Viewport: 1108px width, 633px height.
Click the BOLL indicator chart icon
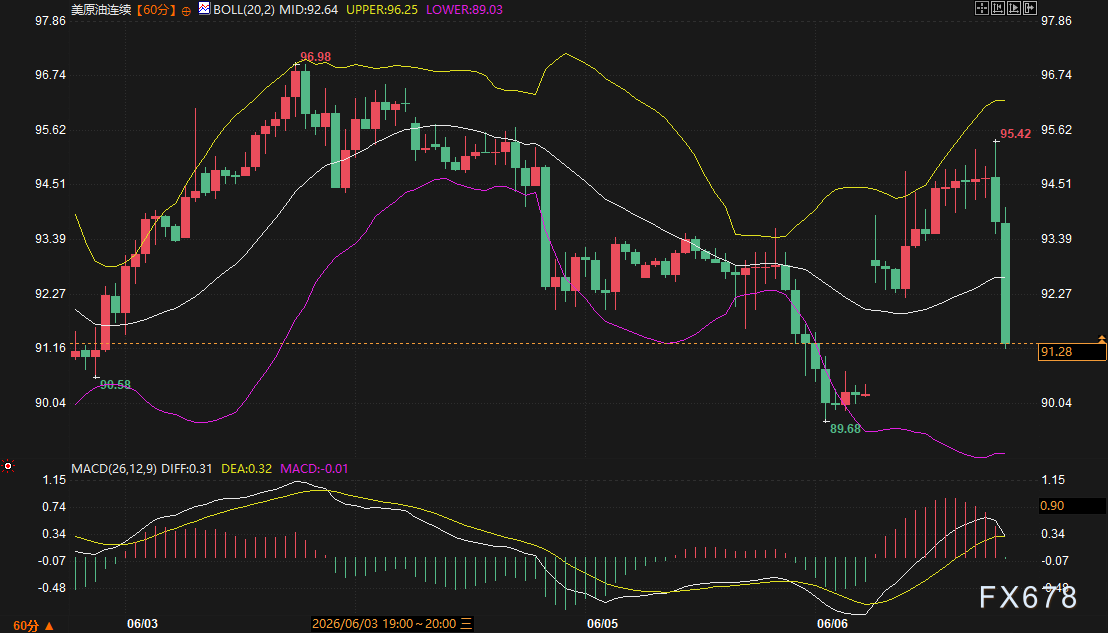pyautogui.click(x=204, y=8)
